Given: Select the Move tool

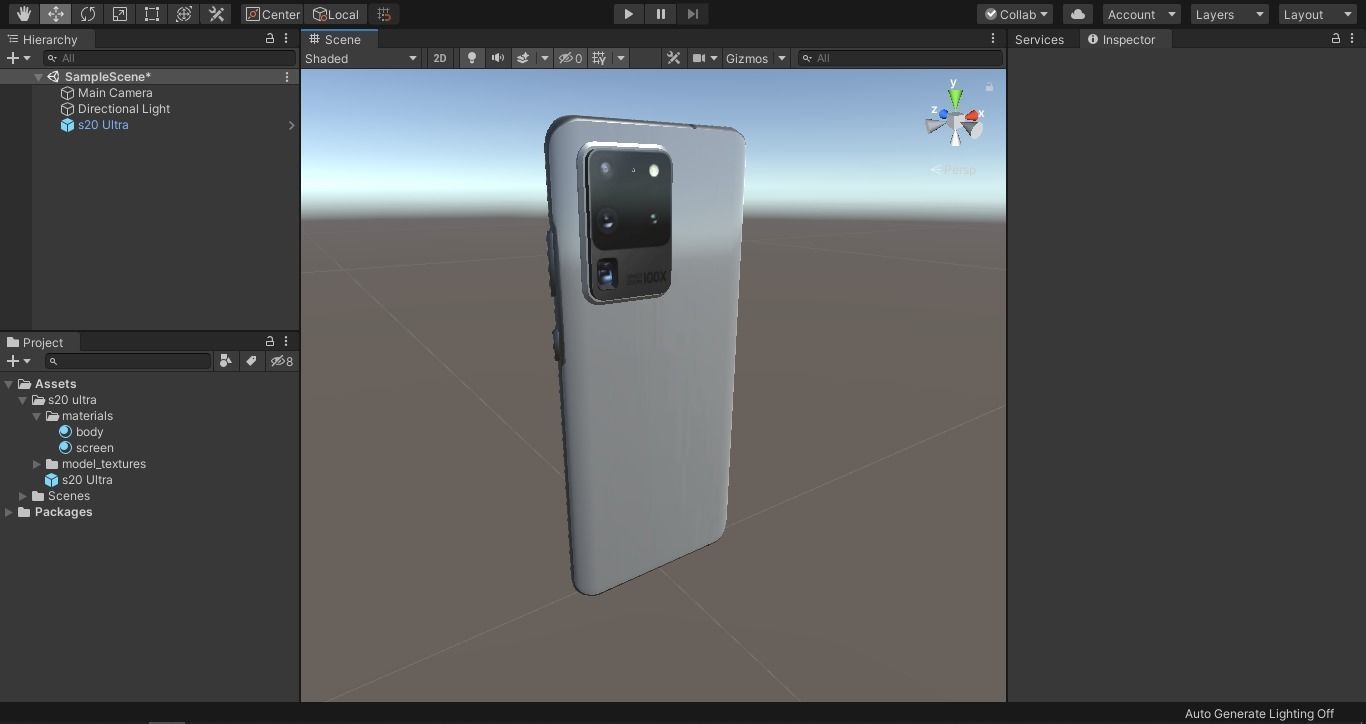Looking at the screenshot, I should pos(56,14).
